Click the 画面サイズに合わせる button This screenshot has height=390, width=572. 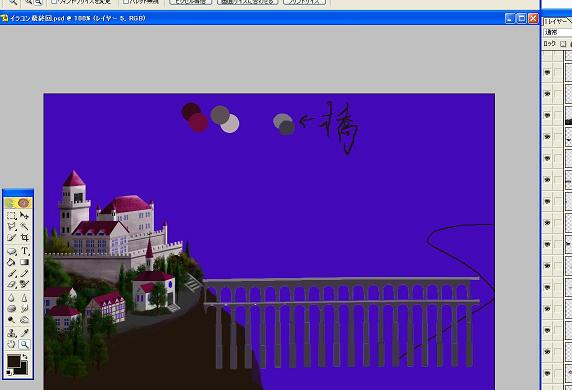248,2
